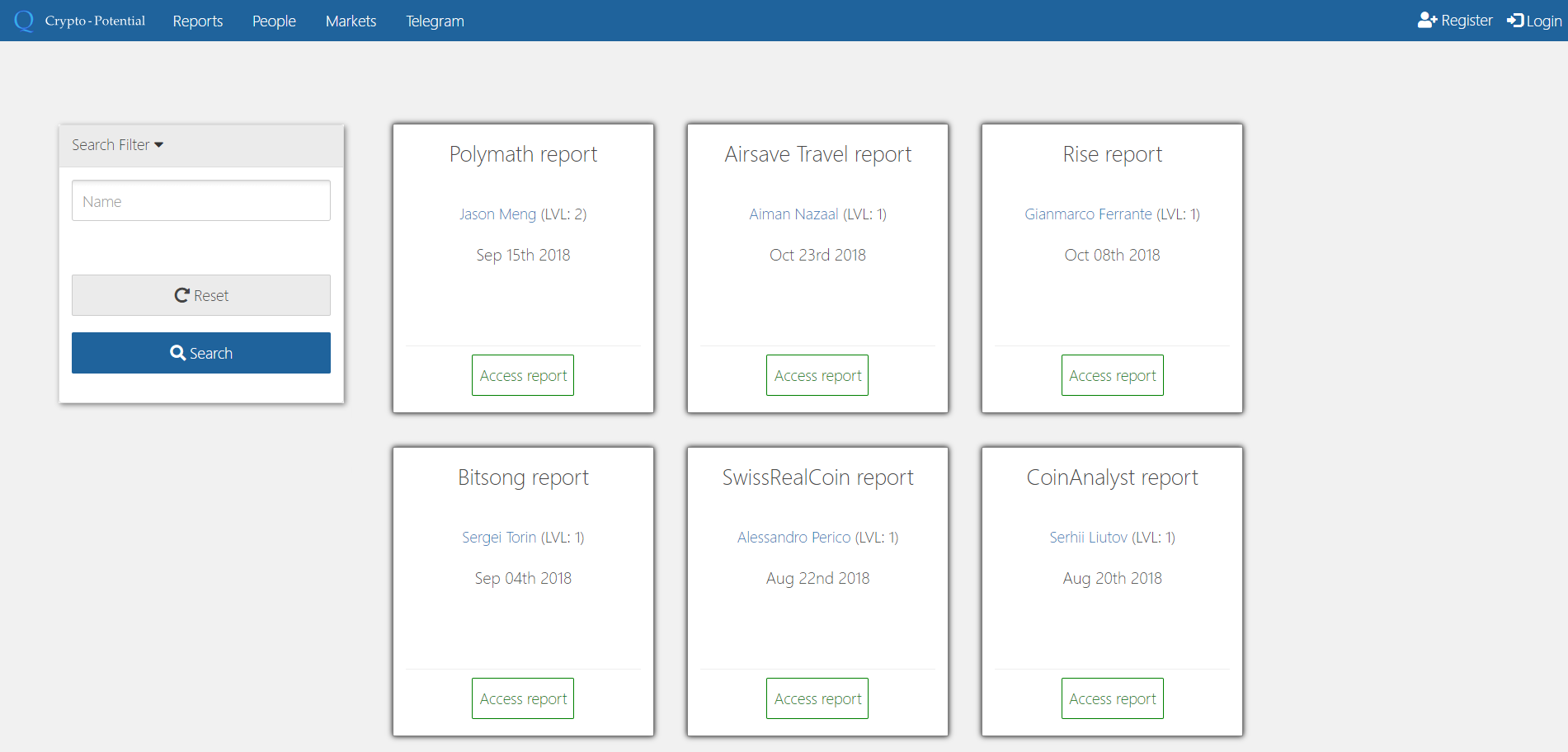Collapse the Search Filter caret

tap(159, 145)
